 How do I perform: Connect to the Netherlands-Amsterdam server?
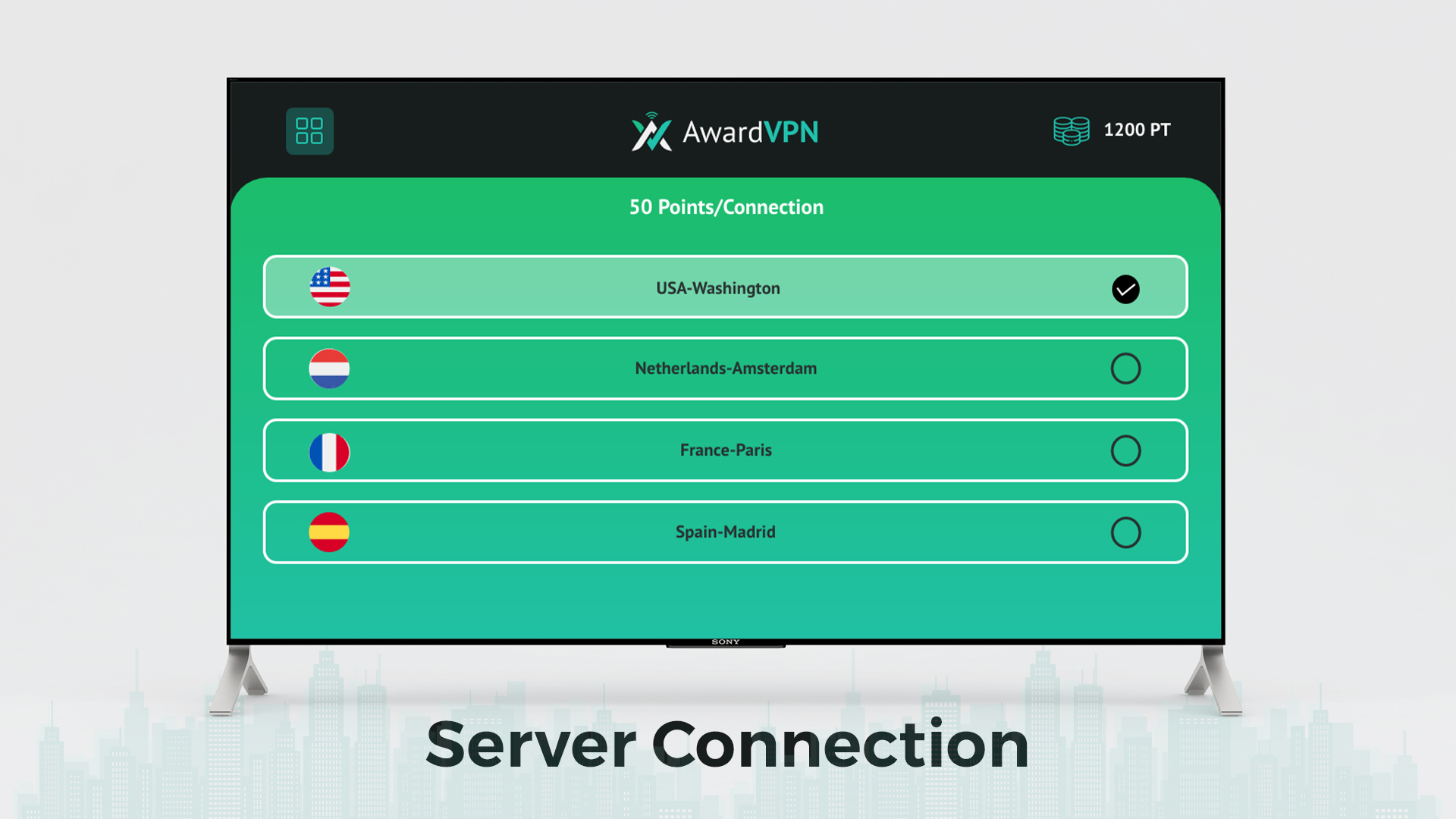click(x=725, y=369)
